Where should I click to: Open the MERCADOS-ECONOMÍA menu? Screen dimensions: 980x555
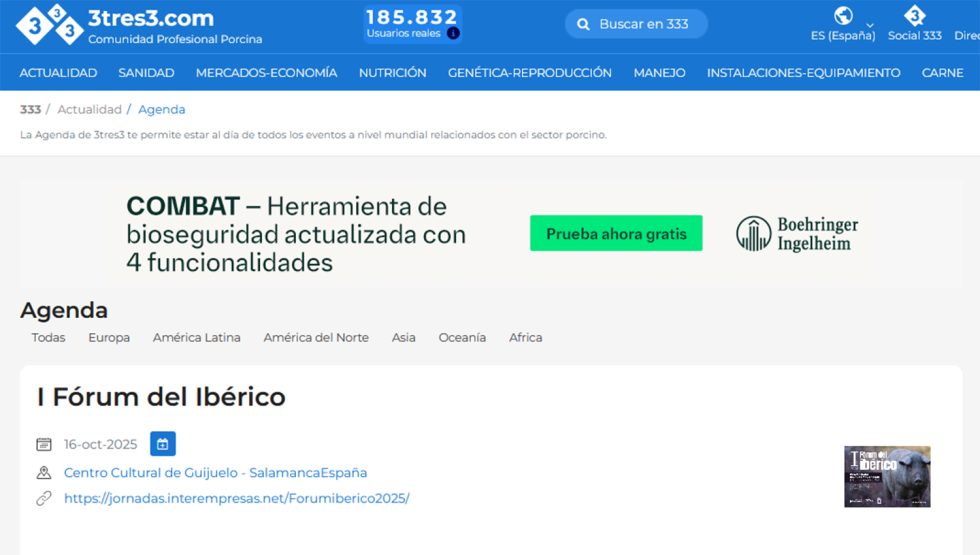click(266, 73)
